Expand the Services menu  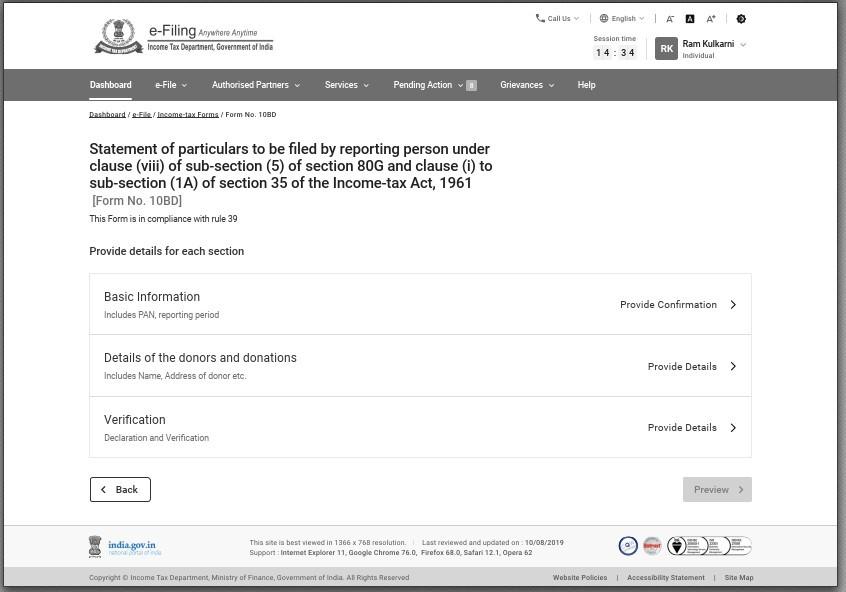(x=346, y=85)
